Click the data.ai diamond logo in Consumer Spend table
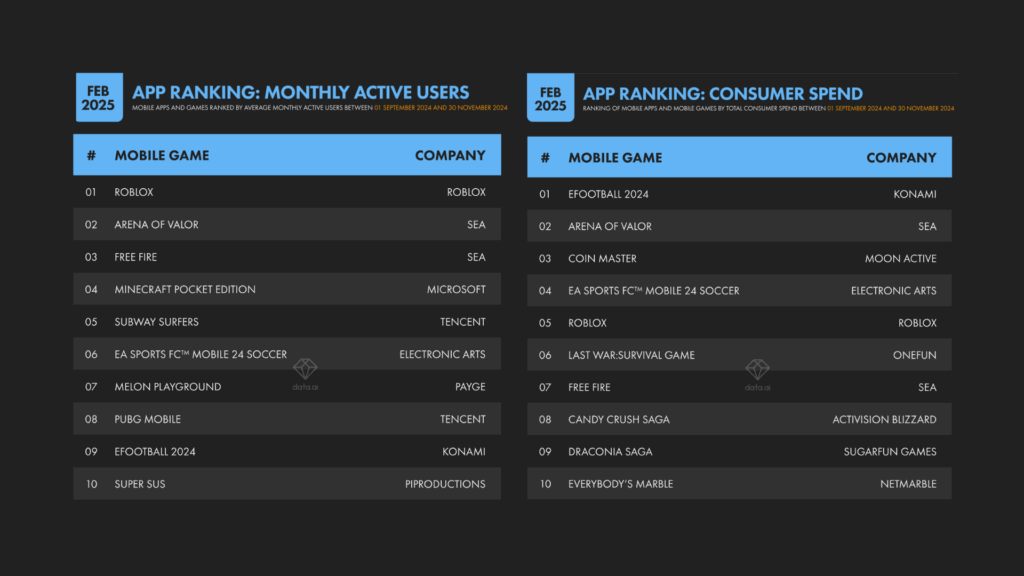Viewport: 1024px width, 576px height. [x=758, y=371]
